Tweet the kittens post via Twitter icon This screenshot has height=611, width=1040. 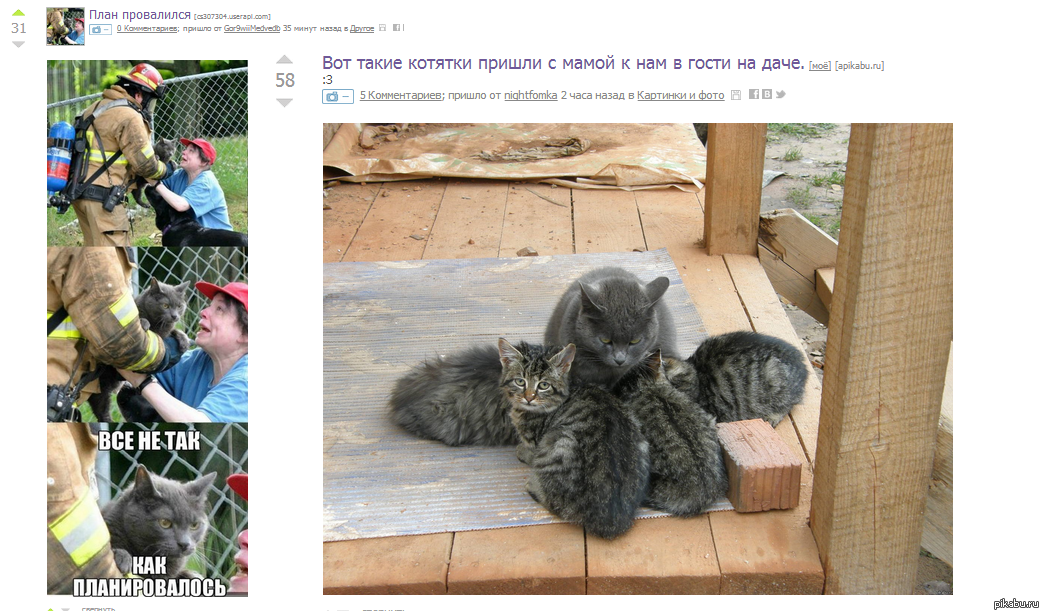coord(781,94)
